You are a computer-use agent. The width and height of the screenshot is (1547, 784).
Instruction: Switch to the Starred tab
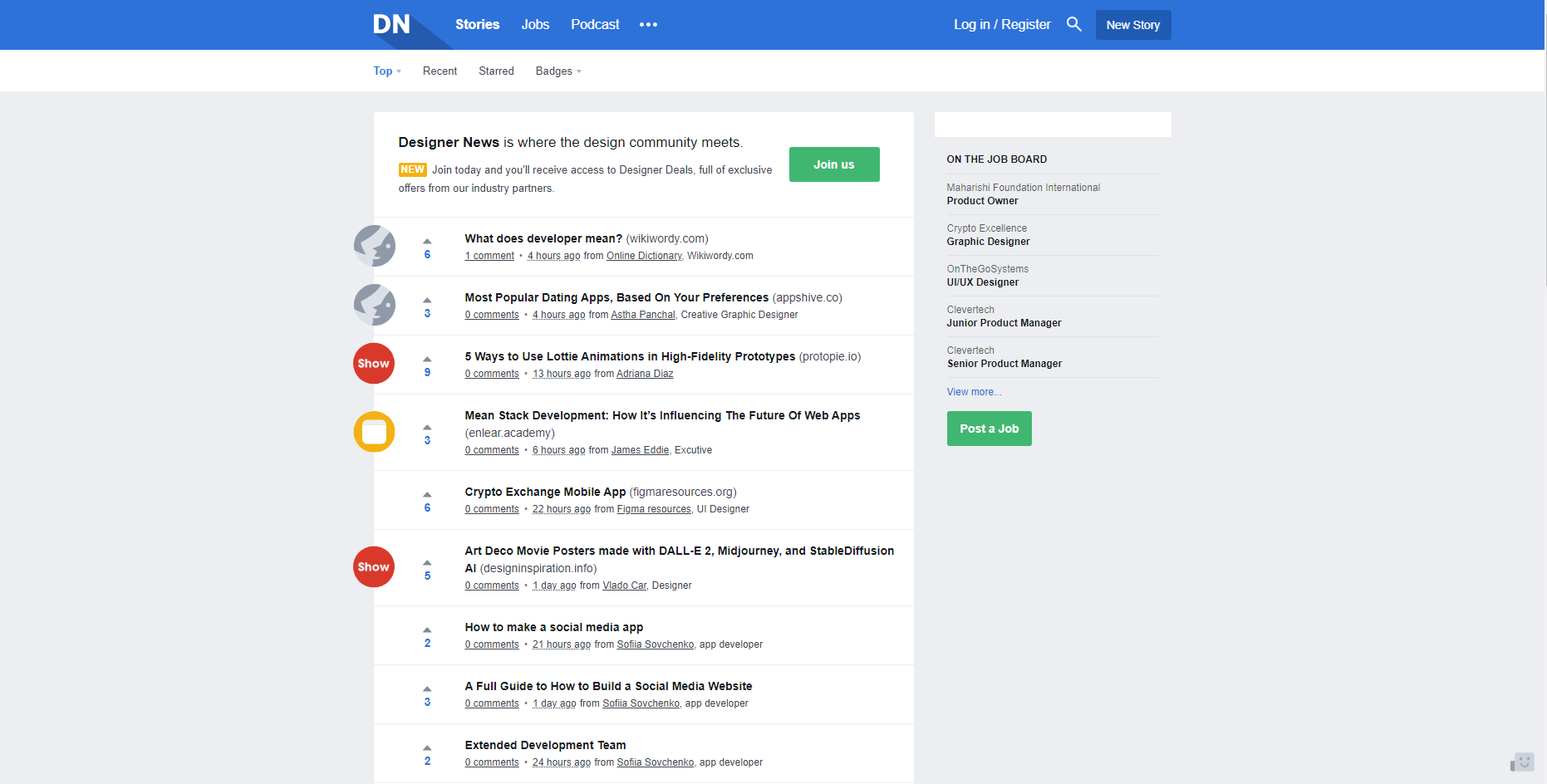click(x=496, y=71)
